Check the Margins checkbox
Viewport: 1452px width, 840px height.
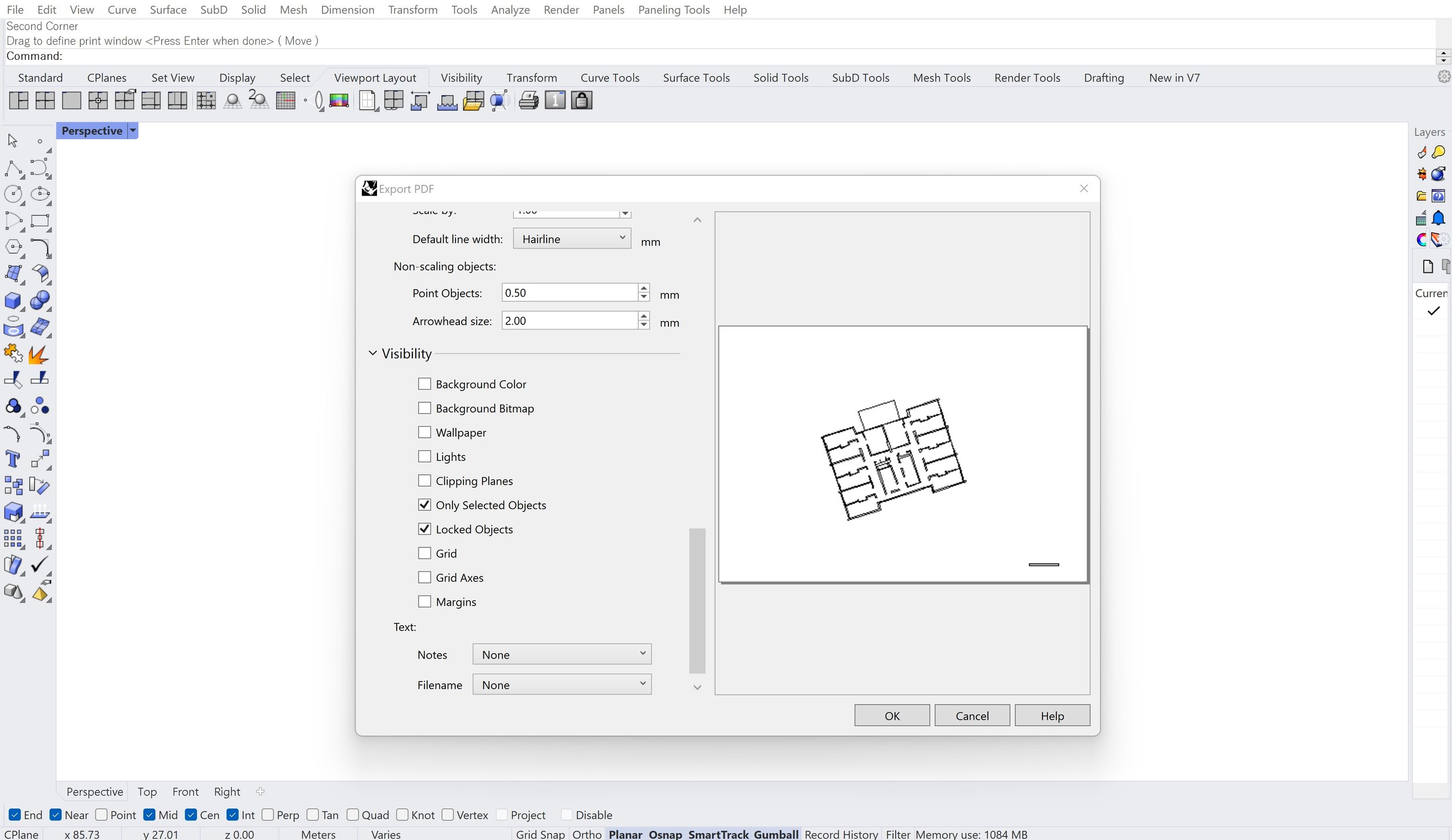point(425,602)
